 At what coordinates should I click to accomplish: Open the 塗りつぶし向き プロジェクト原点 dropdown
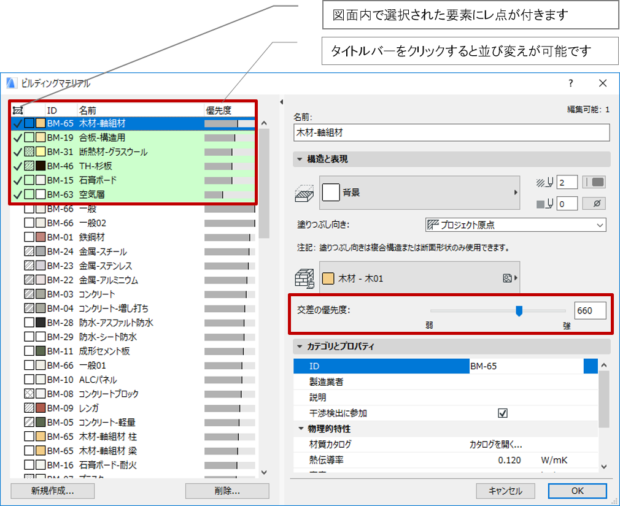tap(516, 225)
